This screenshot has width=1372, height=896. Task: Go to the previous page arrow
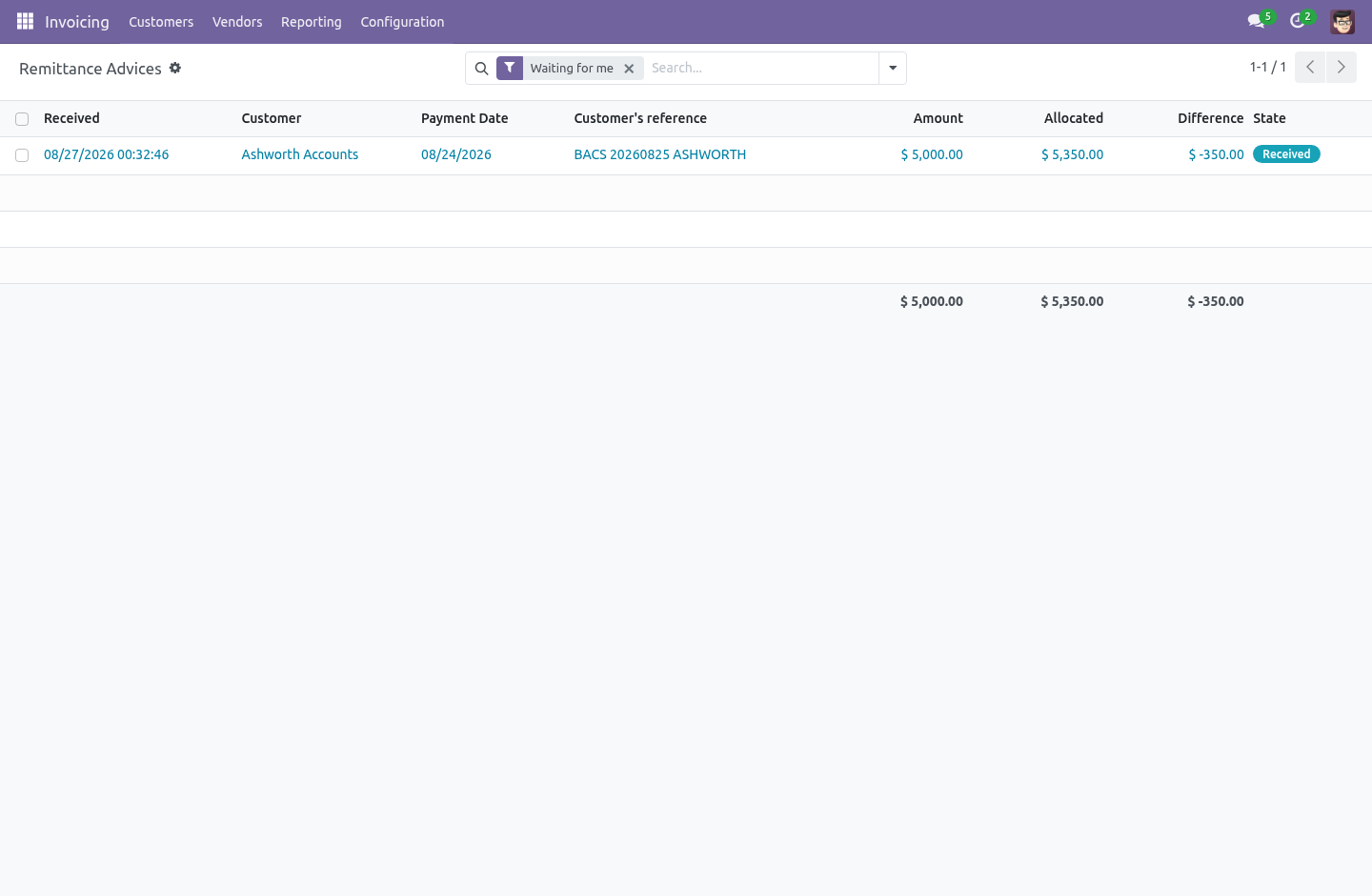pyautogui.click(x=1310, y=67)
